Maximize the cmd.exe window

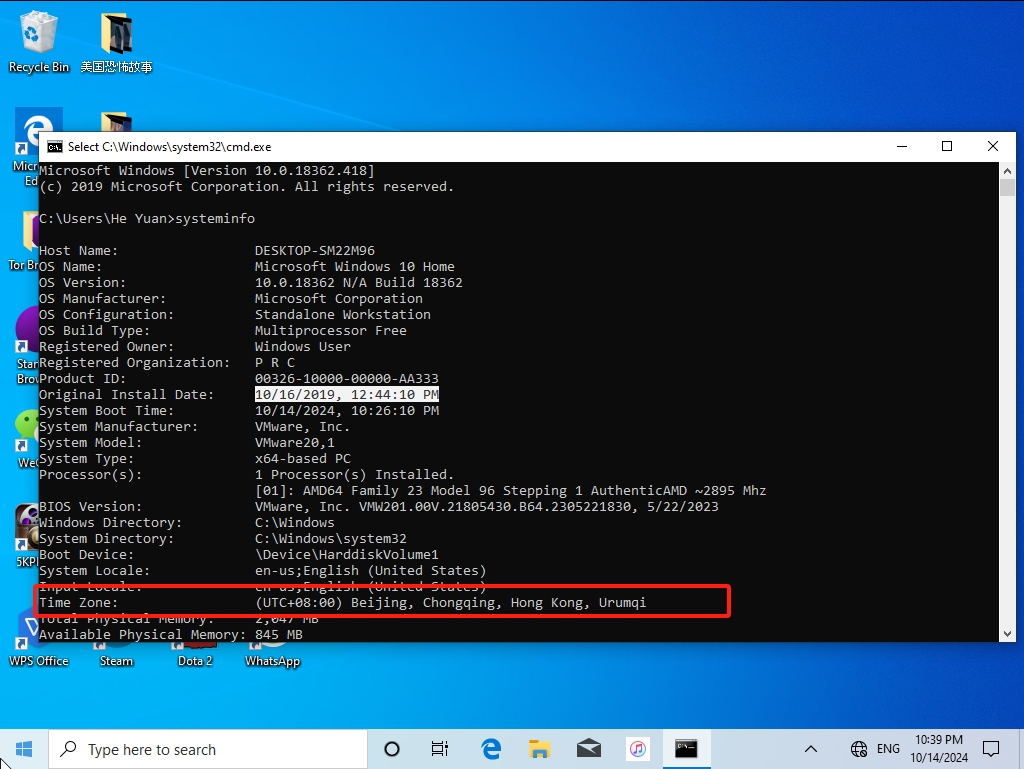click(x=947, y=146)
